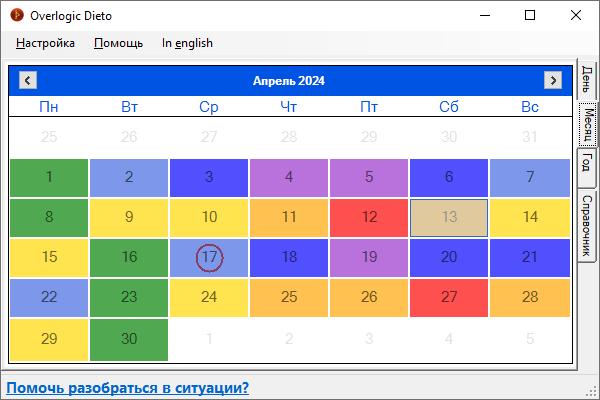Image resolution: width=600 pixels, height=400 pixels.
Task: Select green day 1 of April
Action: coord(49,178)
